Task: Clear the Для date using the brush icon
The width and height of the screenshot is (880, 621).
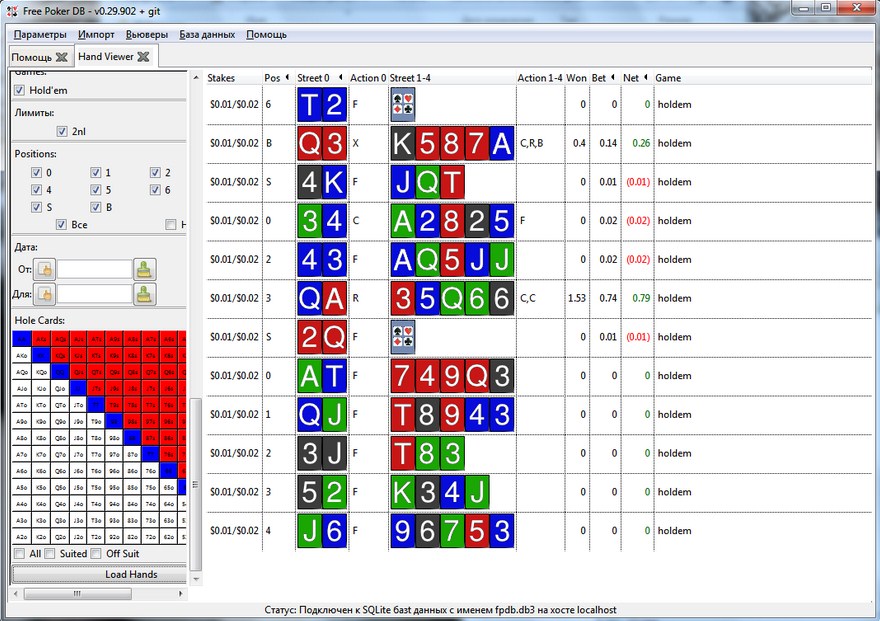Action: coord(145,296)
